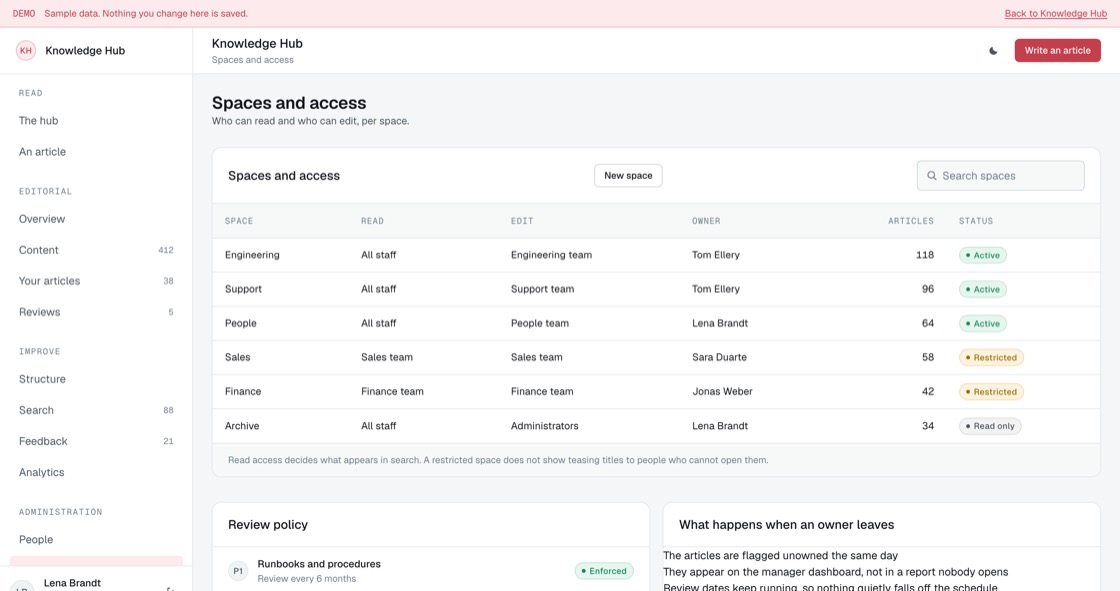The height and width of the screenshot is (591, 1120).
Task: Click the Active badge in People row
Action: 983,324
